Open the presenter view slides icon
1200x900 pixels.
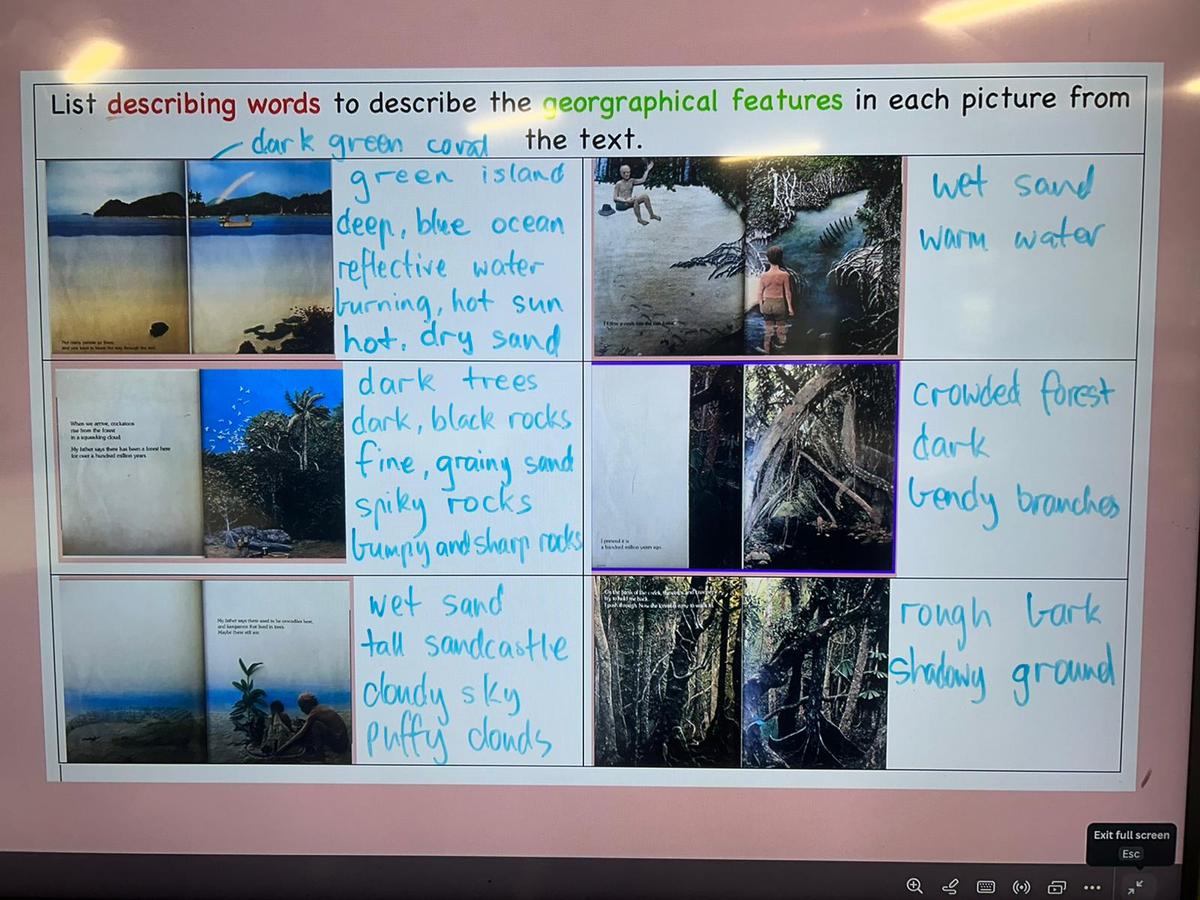1056,886
